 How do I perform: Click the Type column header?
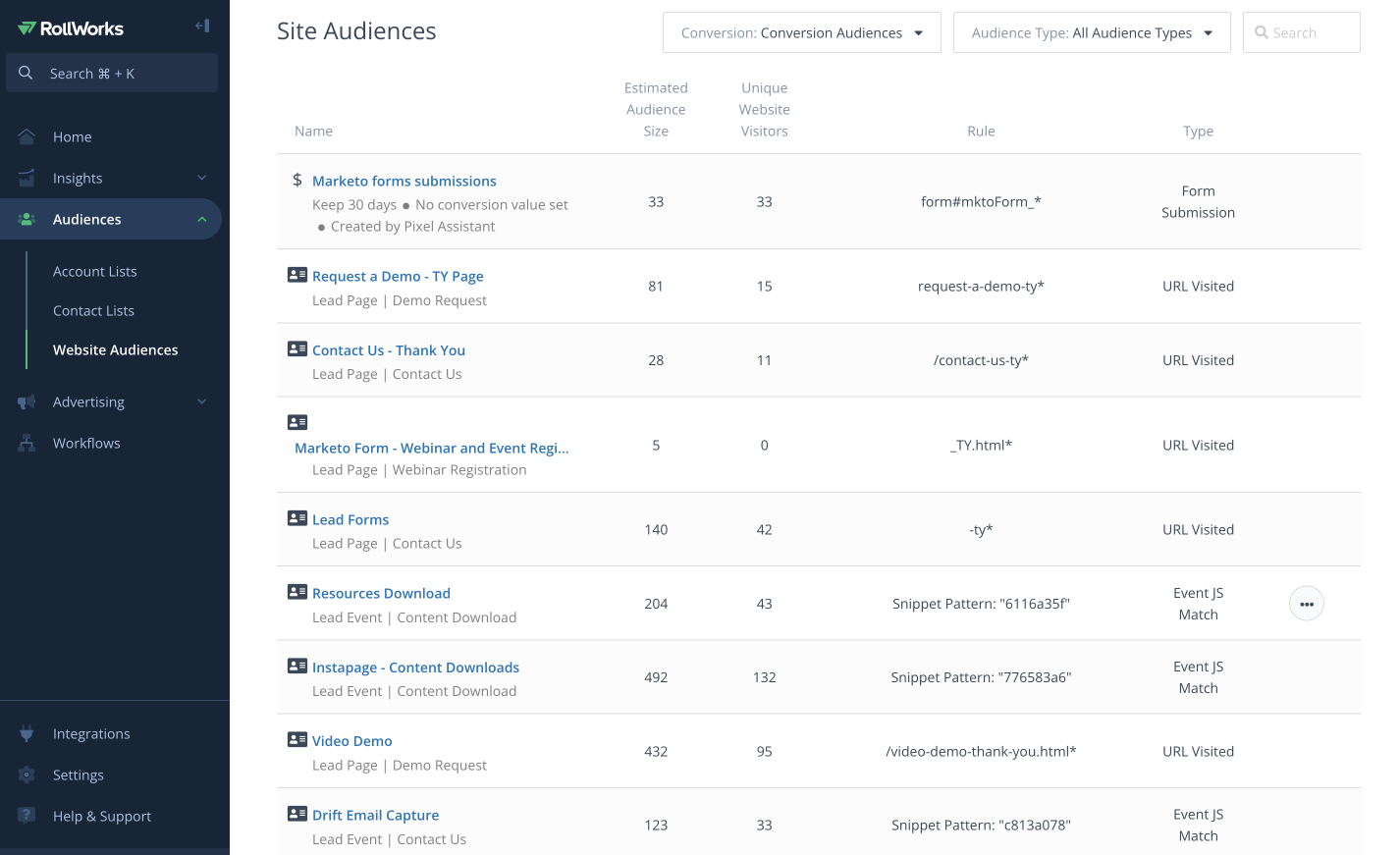1198,131
